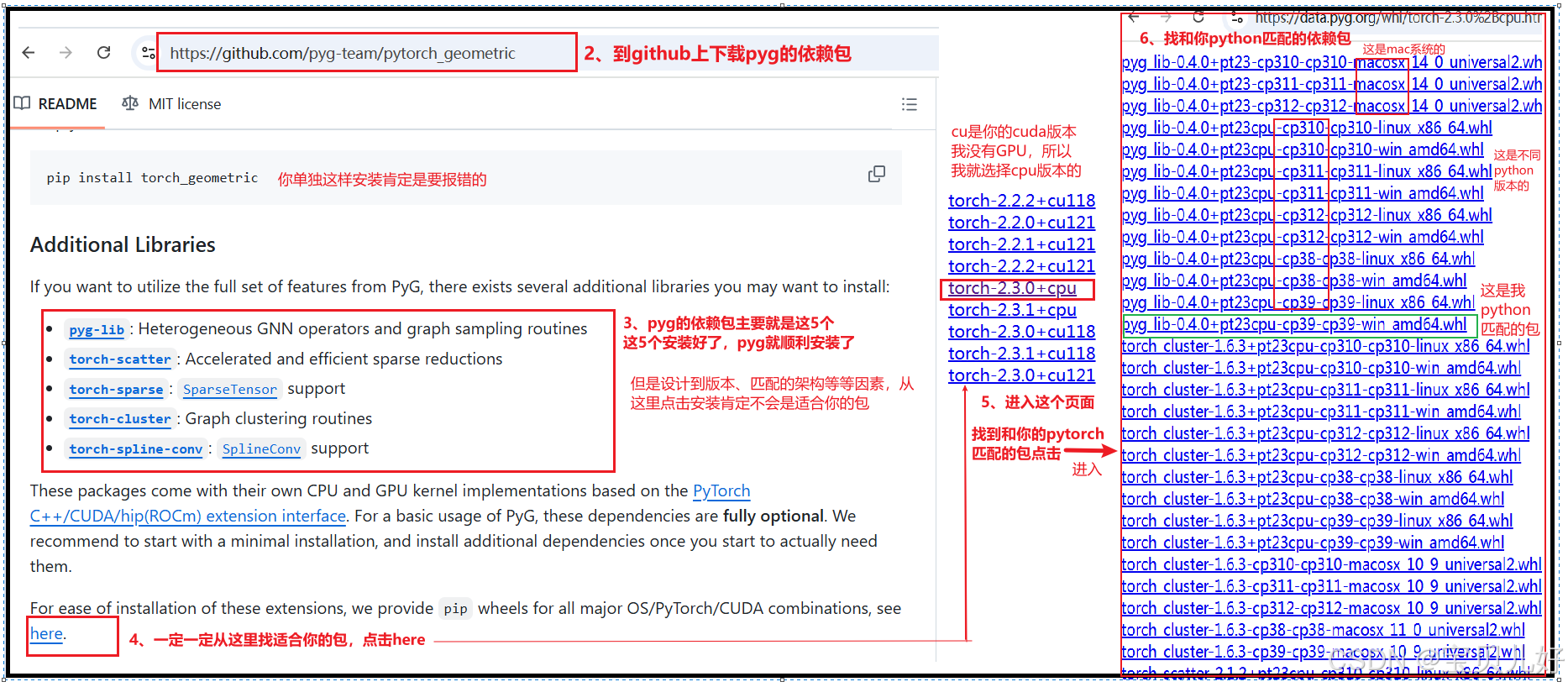Image resolution: width=1568 pixels, height=687 pixels.
Task: Open torch-2.2.0+cu121 wheel index
Action: point(1021,223)
